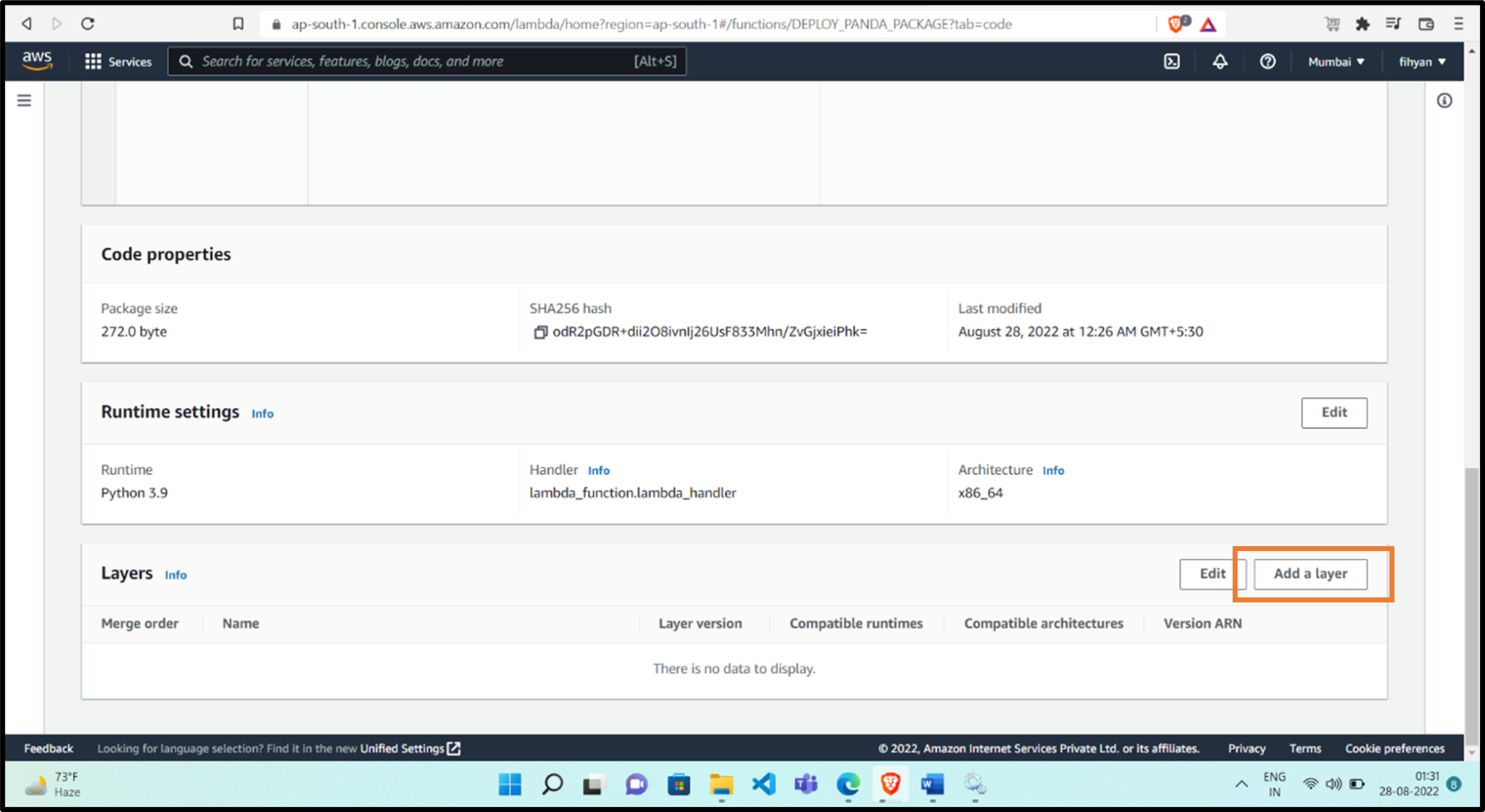Open the AWS Services app grid
Viewport: 1485px width, 812px height.
(94, 61)
